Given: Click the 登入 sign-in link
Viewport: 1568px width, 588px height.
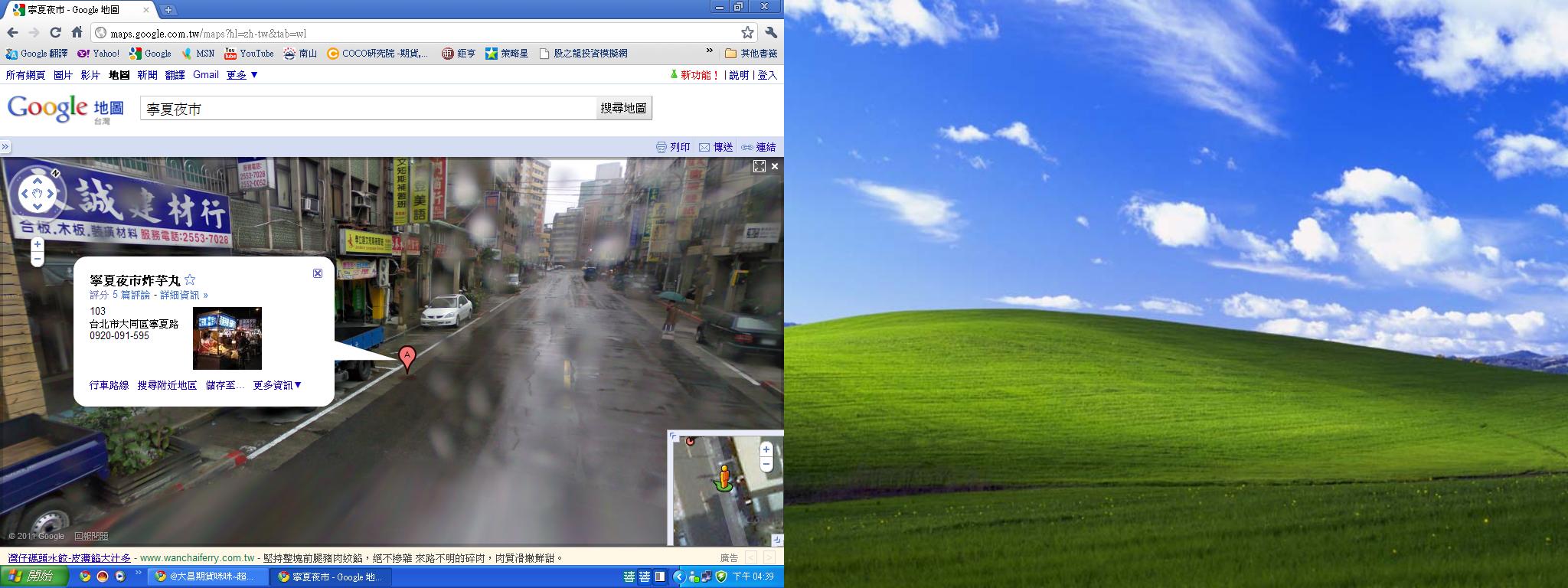Looking at the screenshot, I should 767,75.
